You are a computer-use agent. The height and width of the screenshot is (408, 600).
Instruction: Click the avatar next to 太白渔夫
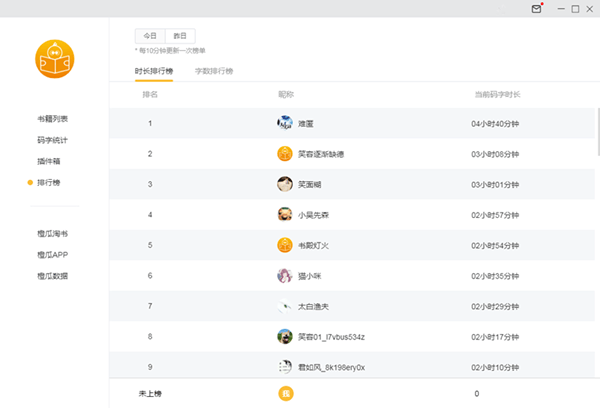pos(285,306)
